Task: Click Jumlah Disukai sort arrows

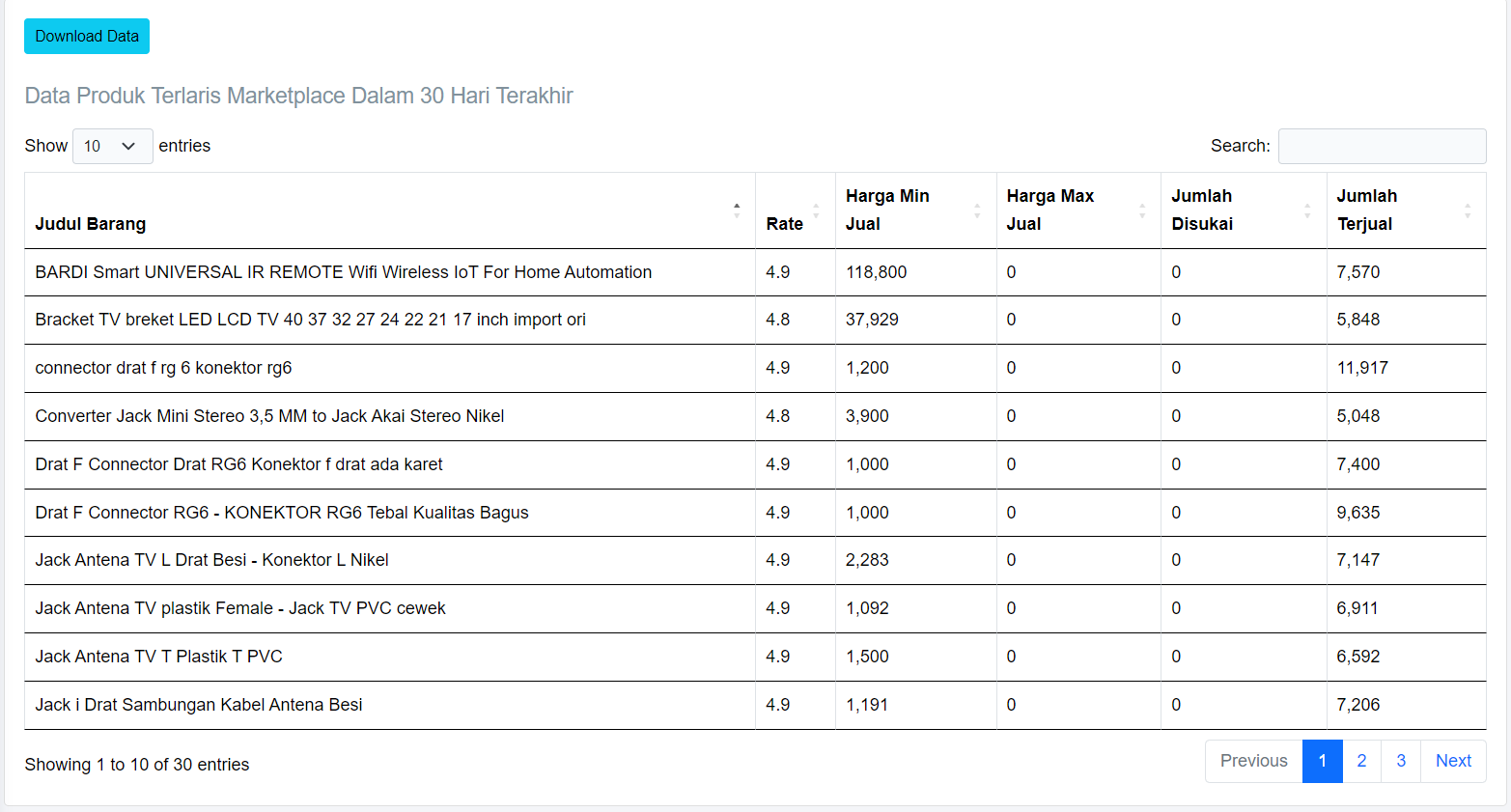Action: (1307, 210)
